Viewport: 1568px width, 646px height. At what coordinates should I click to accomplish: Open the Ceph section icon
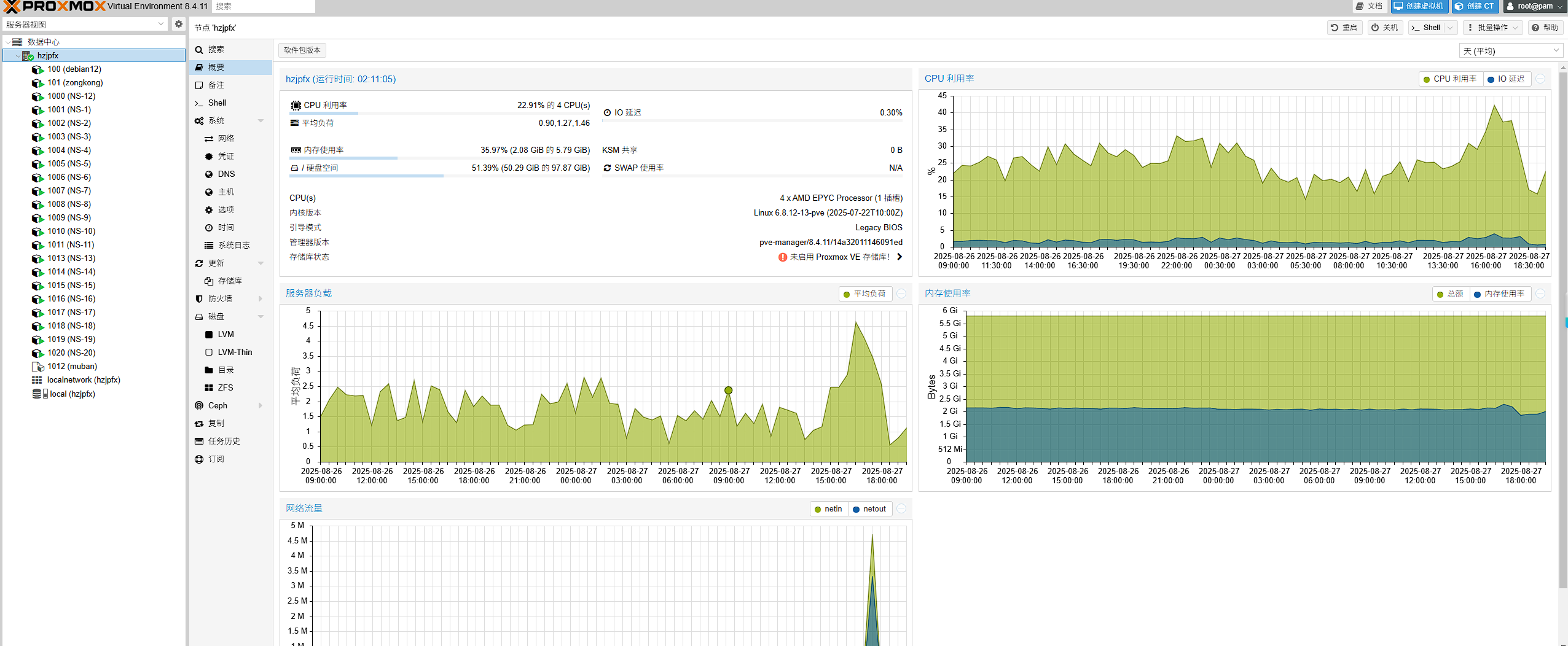[x=199, y=405]
